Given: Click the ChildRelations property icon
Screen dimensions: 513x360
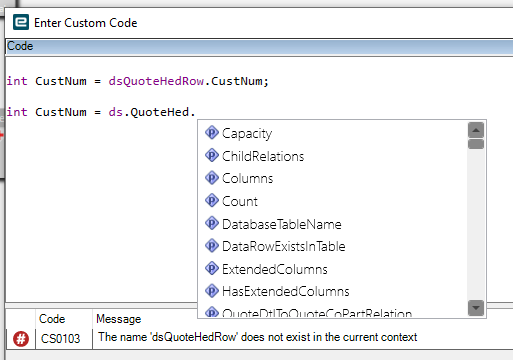Looking at the screenshot, I should coord(212,155).
